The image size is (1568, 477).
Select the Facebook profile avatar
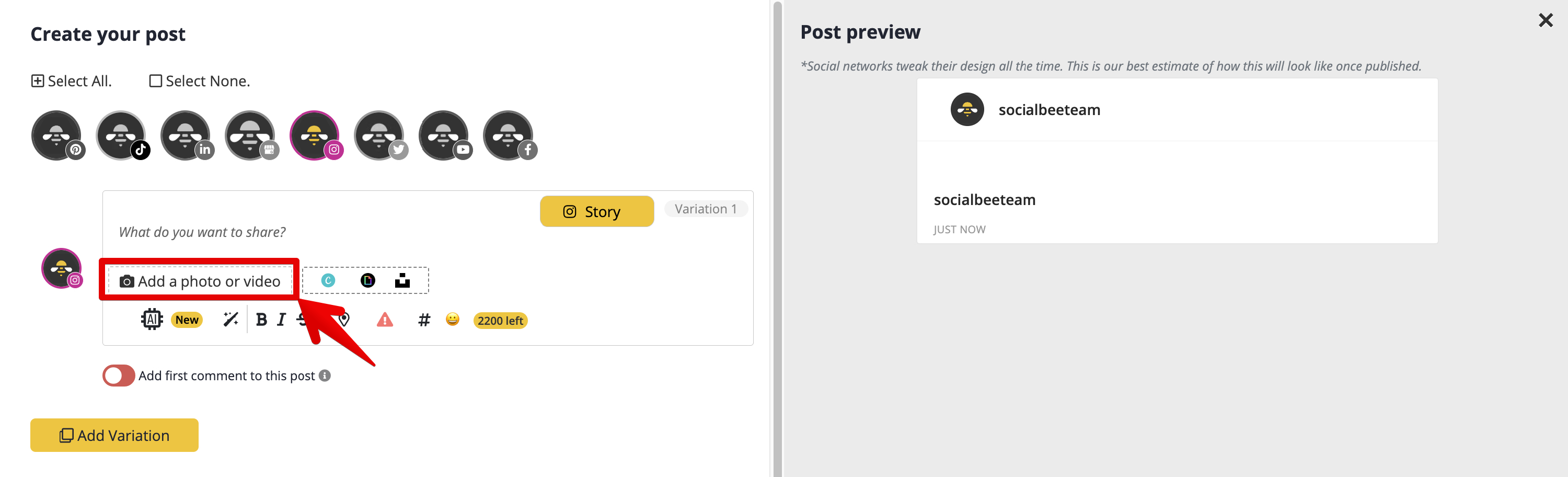point(509,135)
